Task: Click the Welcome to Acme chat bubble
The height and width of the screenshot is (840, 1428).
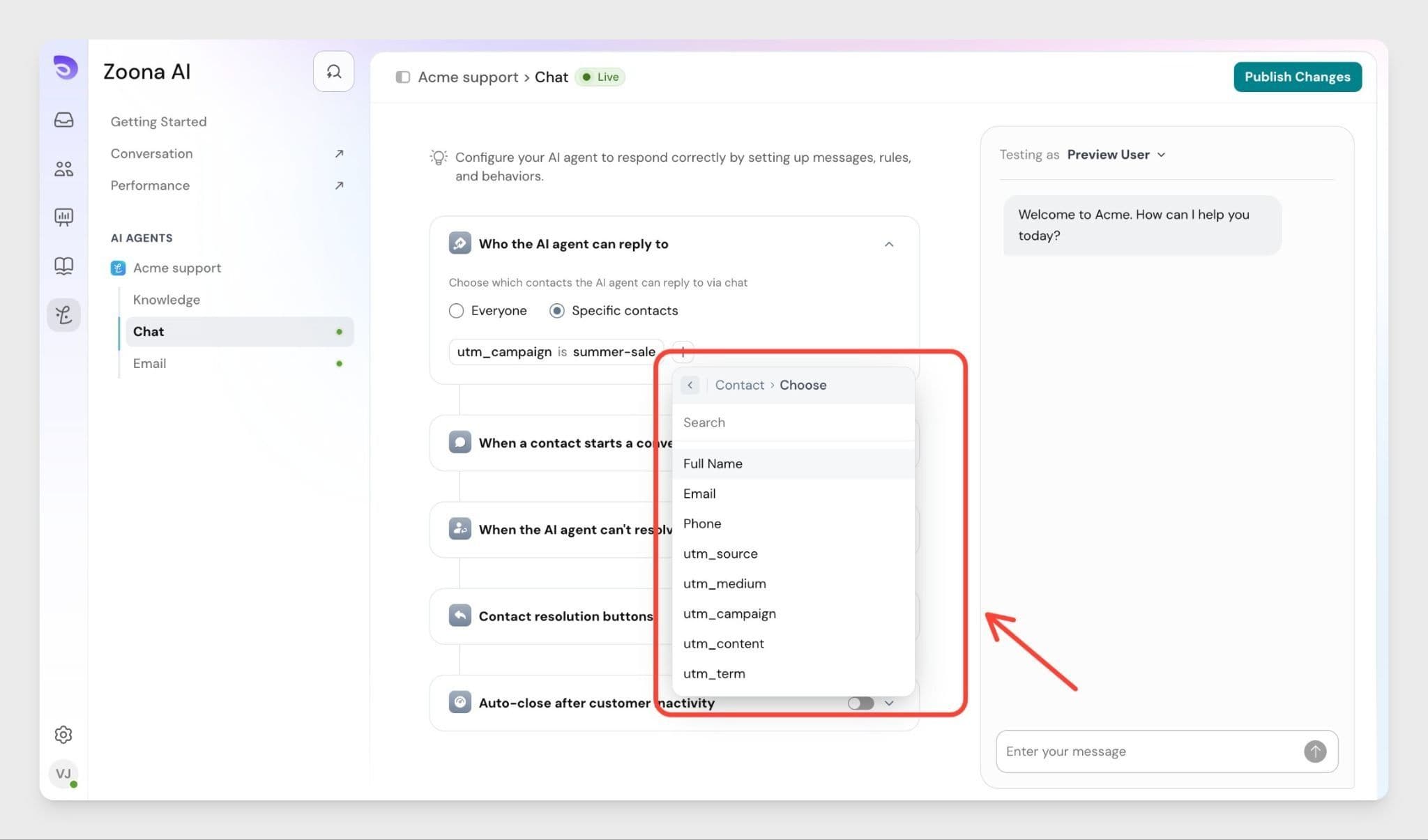Action: [x=1141, y=225]
